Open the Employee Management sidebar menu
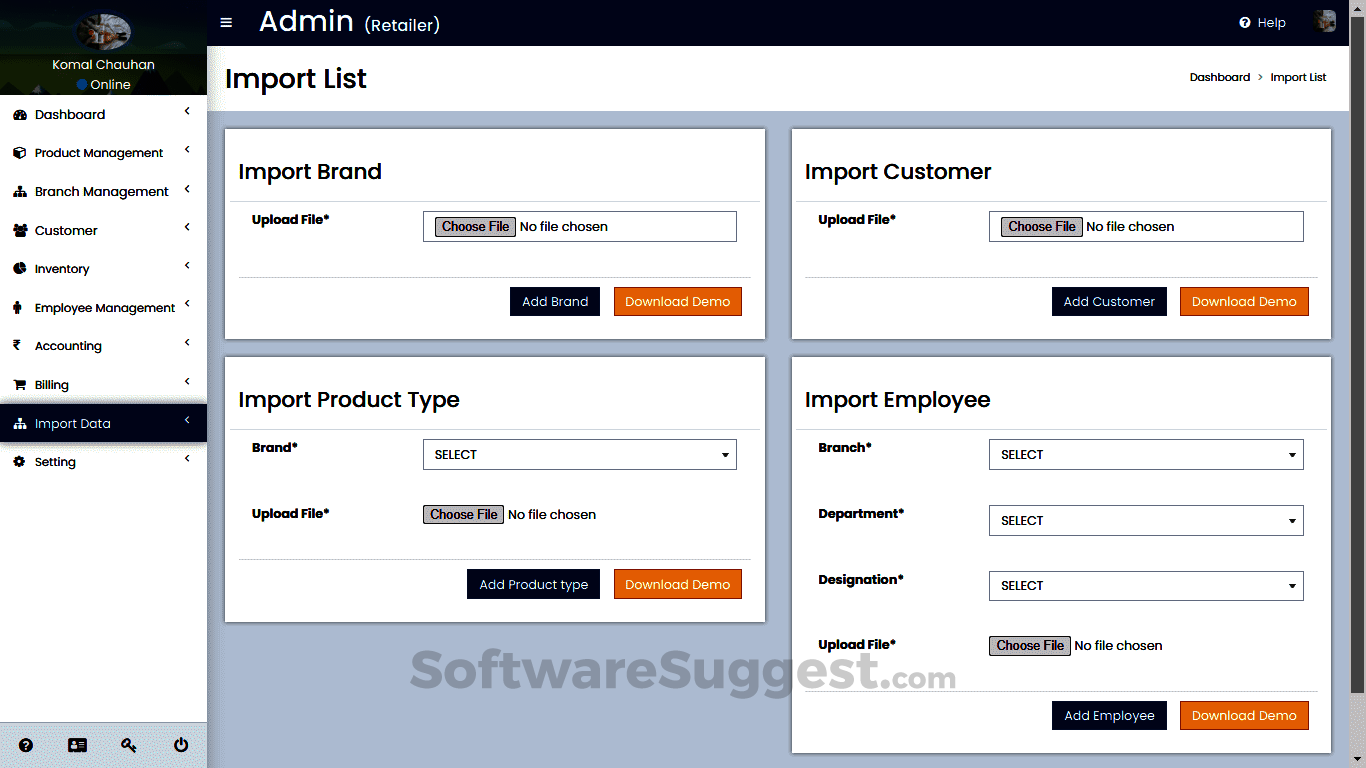 105,308
